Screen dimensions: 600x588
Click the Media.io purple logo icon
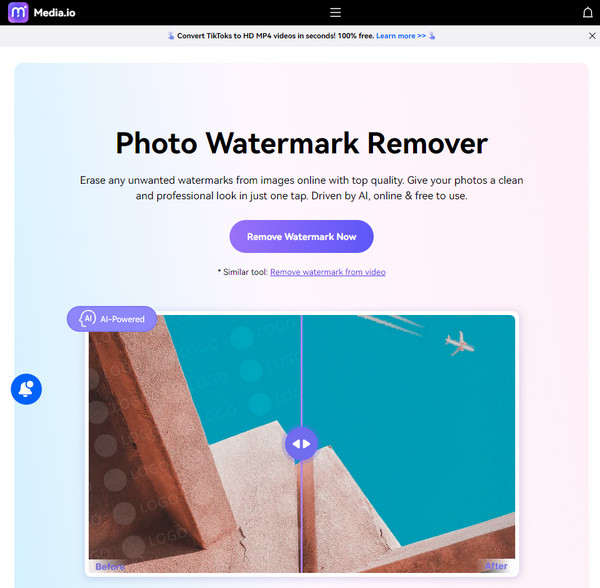pyautogui.click(x=18, y=12)
